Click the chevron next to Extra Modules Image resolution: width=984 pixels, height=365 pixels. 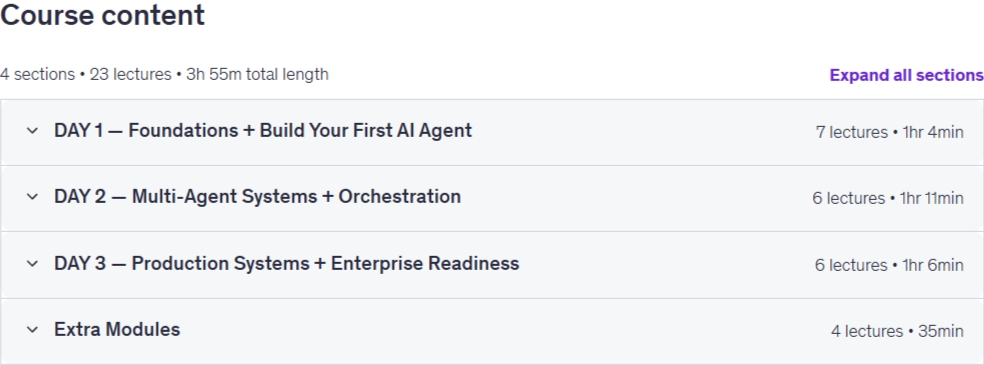pos(32,329)
